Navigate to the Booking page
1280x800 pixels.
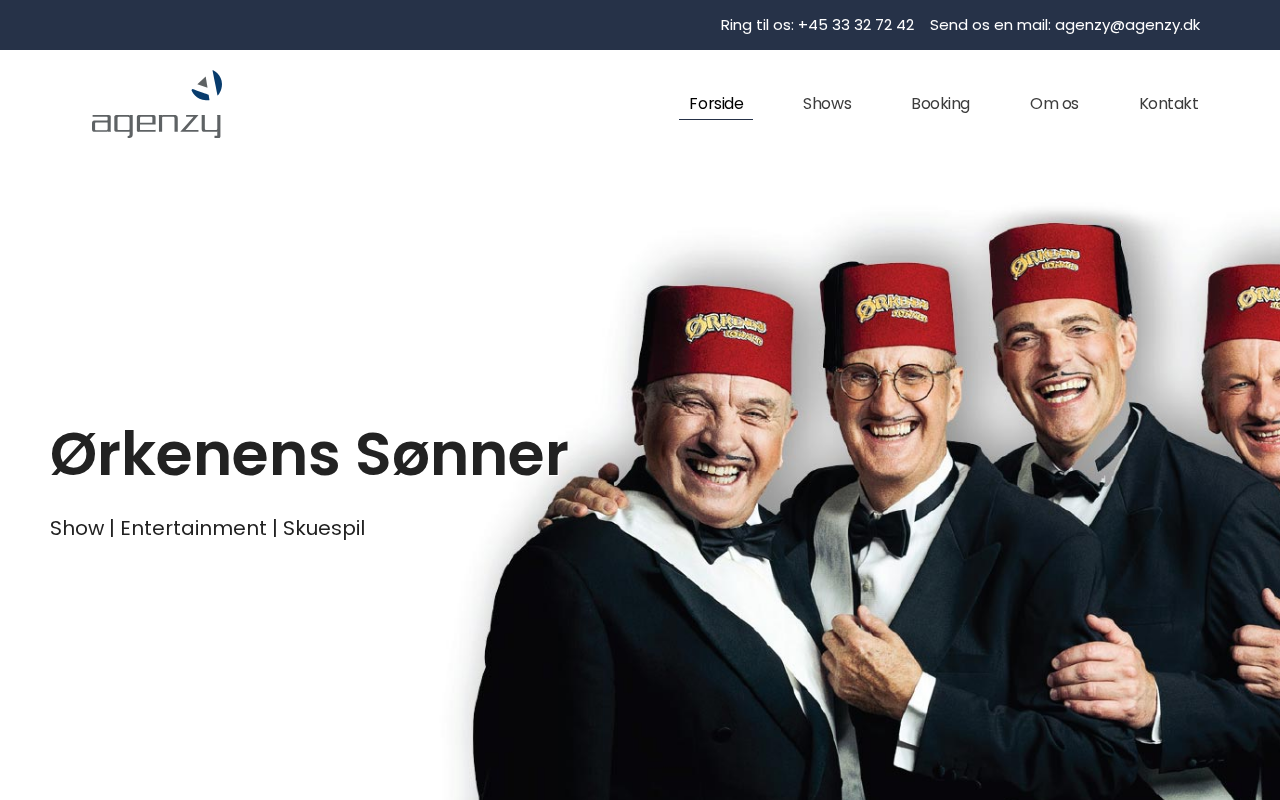click(x=940, y=104)
